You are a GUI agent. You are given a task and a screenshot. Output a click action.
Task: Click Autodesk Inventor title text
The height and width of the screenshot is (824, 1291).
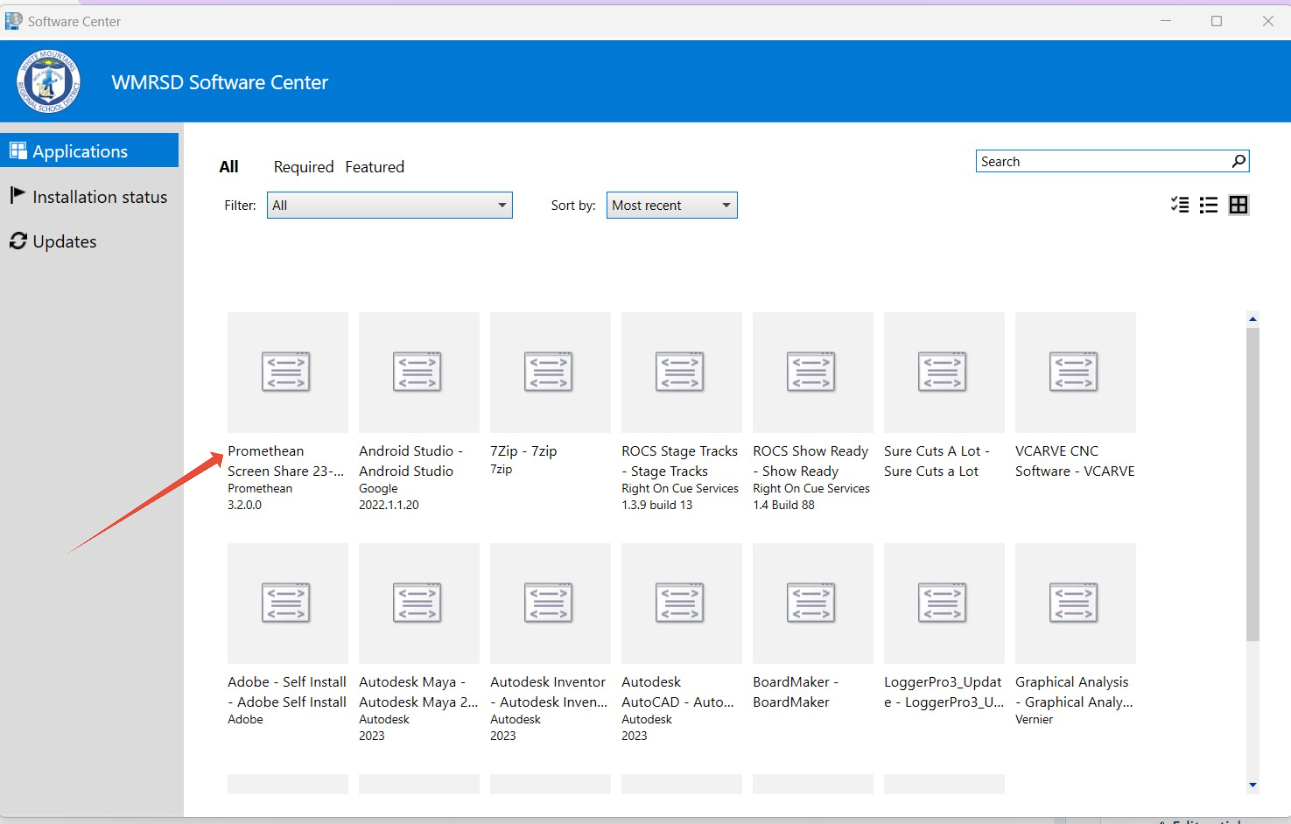click(x=549, y=692)
